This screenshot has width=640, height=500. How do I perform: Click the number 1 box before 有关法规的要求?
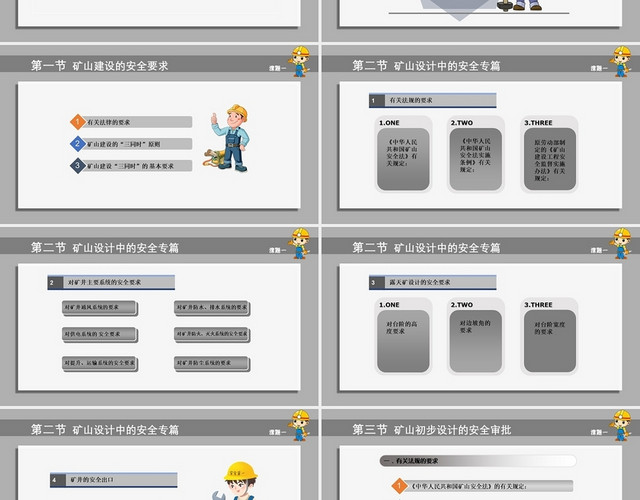(377, 100)
